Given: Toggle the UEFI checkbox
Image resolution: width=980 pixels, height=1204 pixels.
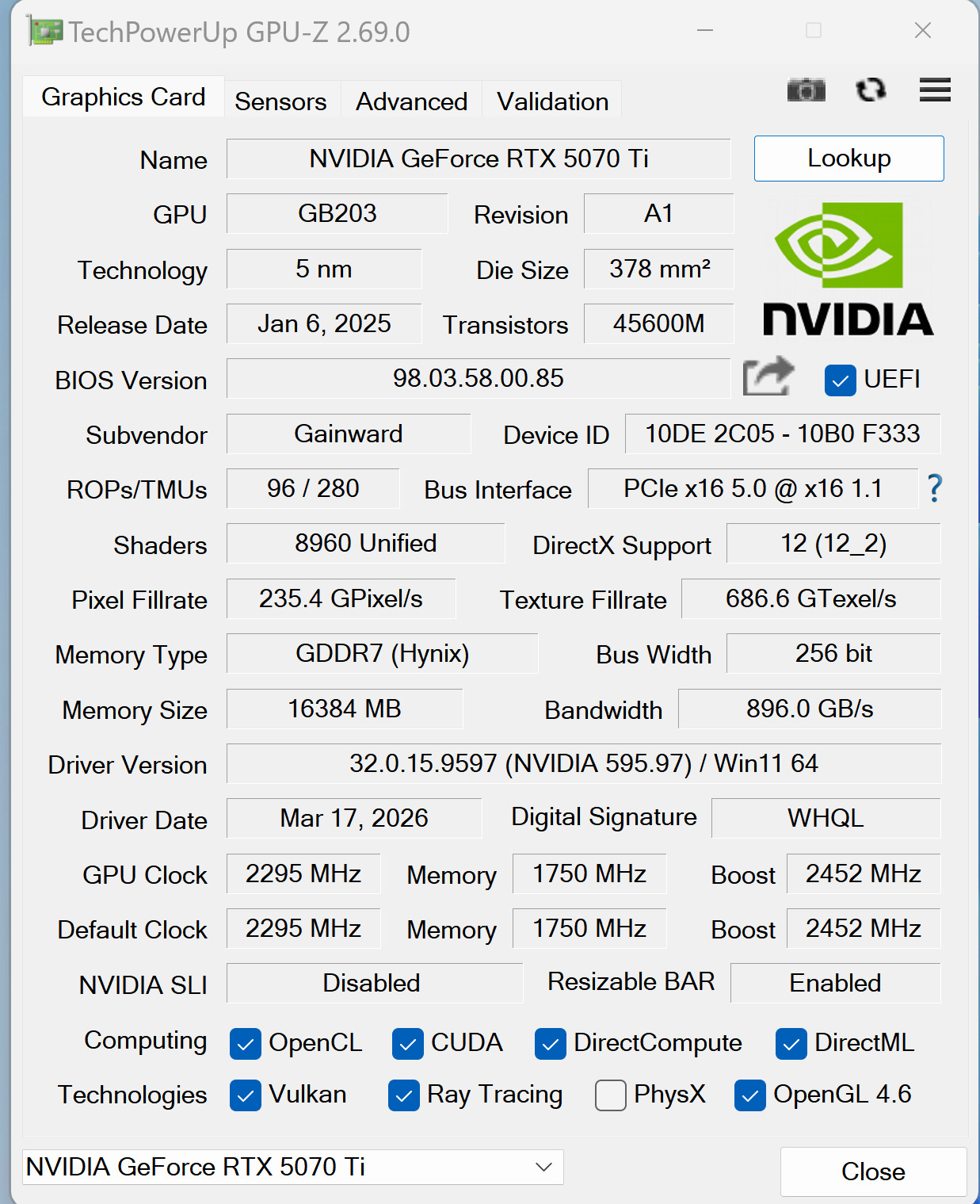Looking at the screenshot, I should (840, 380).
